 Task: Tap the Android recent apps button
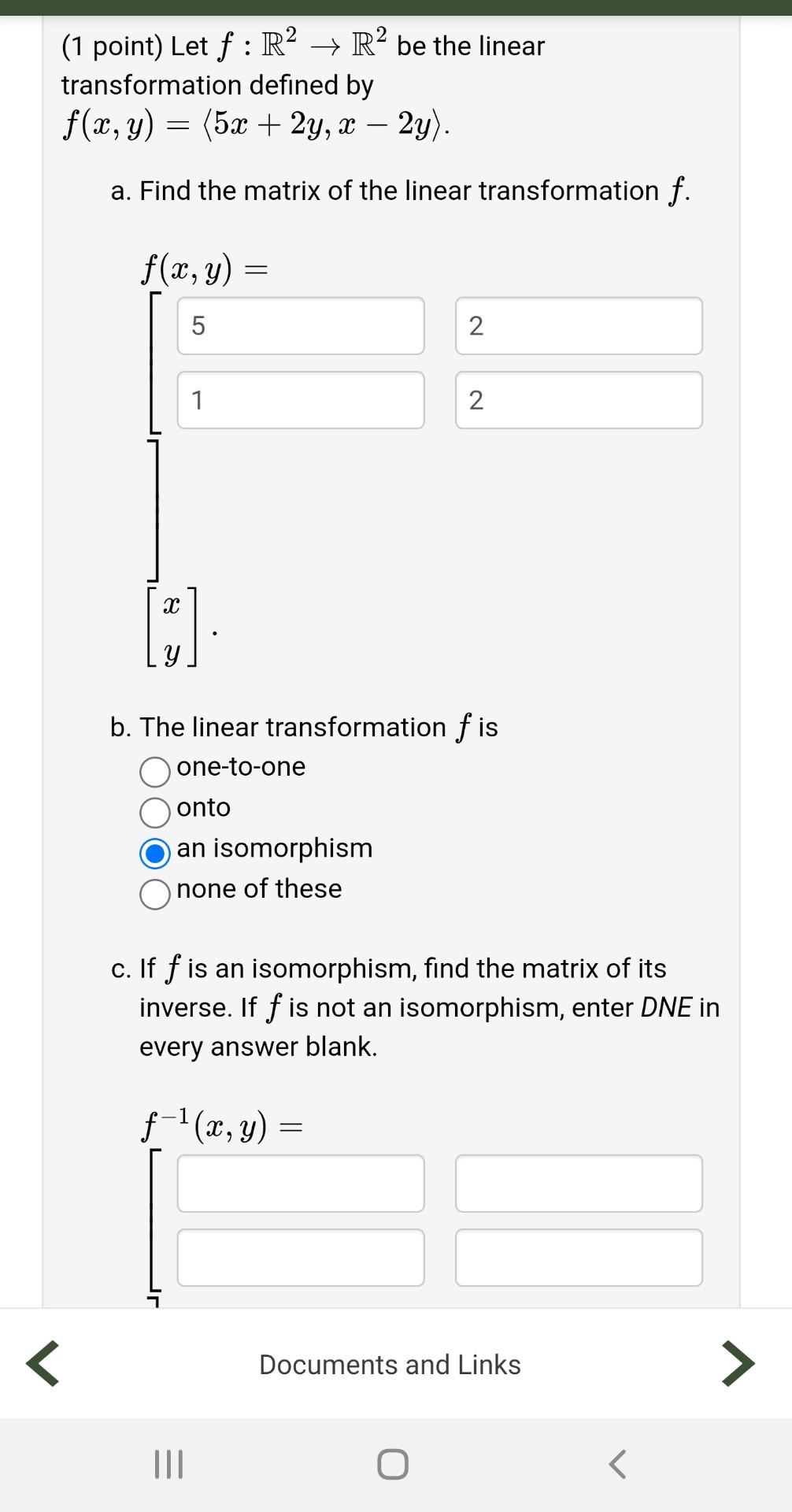172,1463
